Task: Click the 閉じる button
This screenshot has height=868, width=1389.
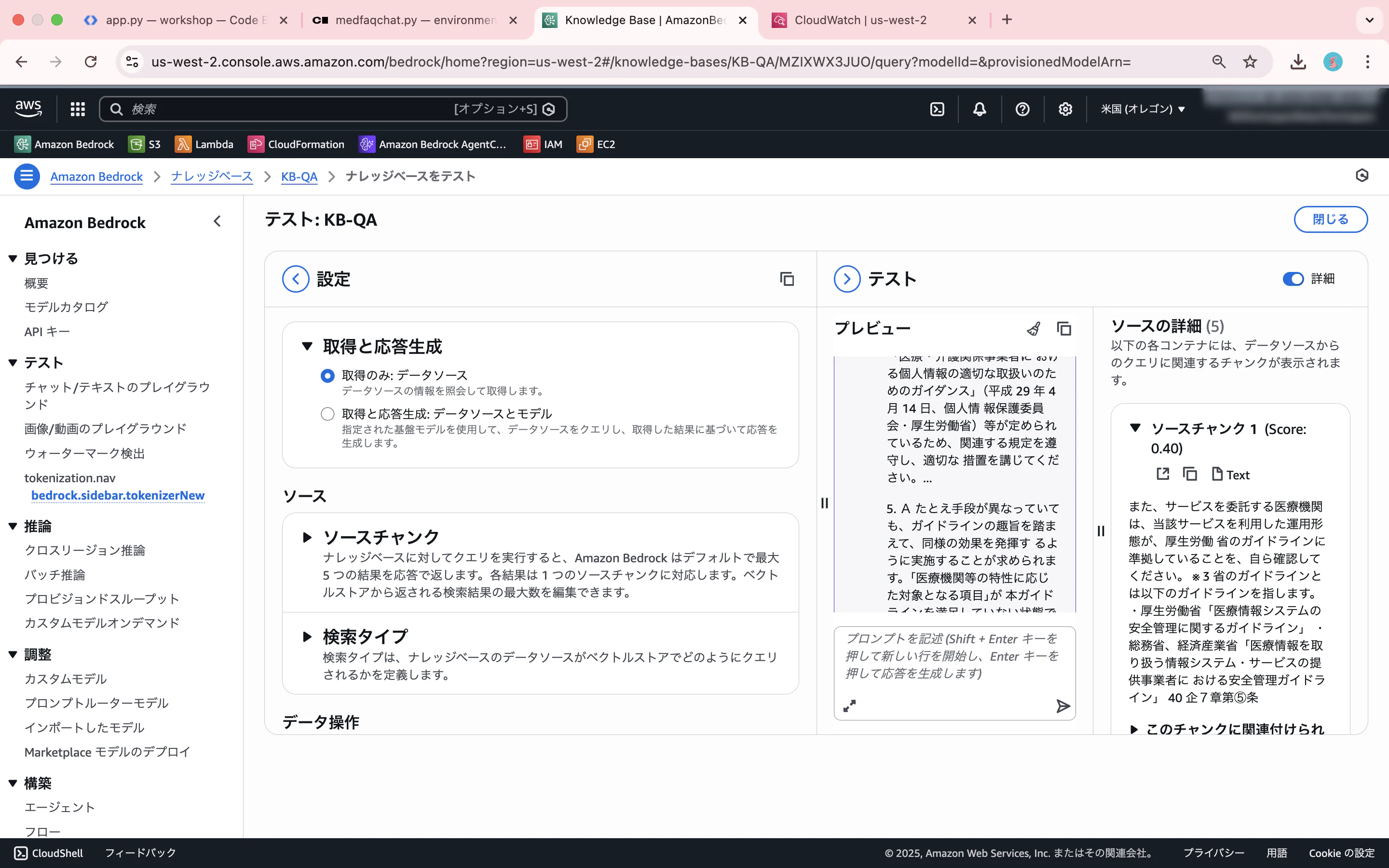Action: point(1331,219)
